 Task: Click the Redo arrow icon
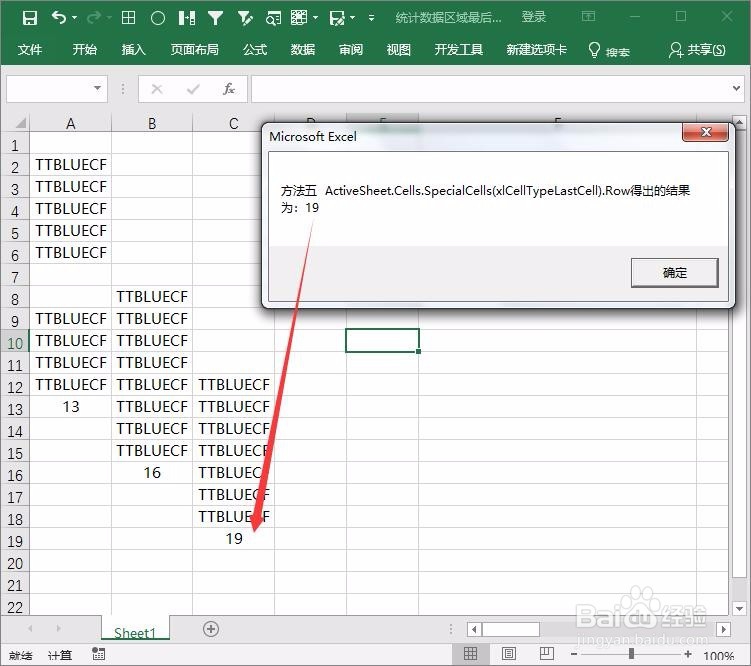click(x=94, y=18)
